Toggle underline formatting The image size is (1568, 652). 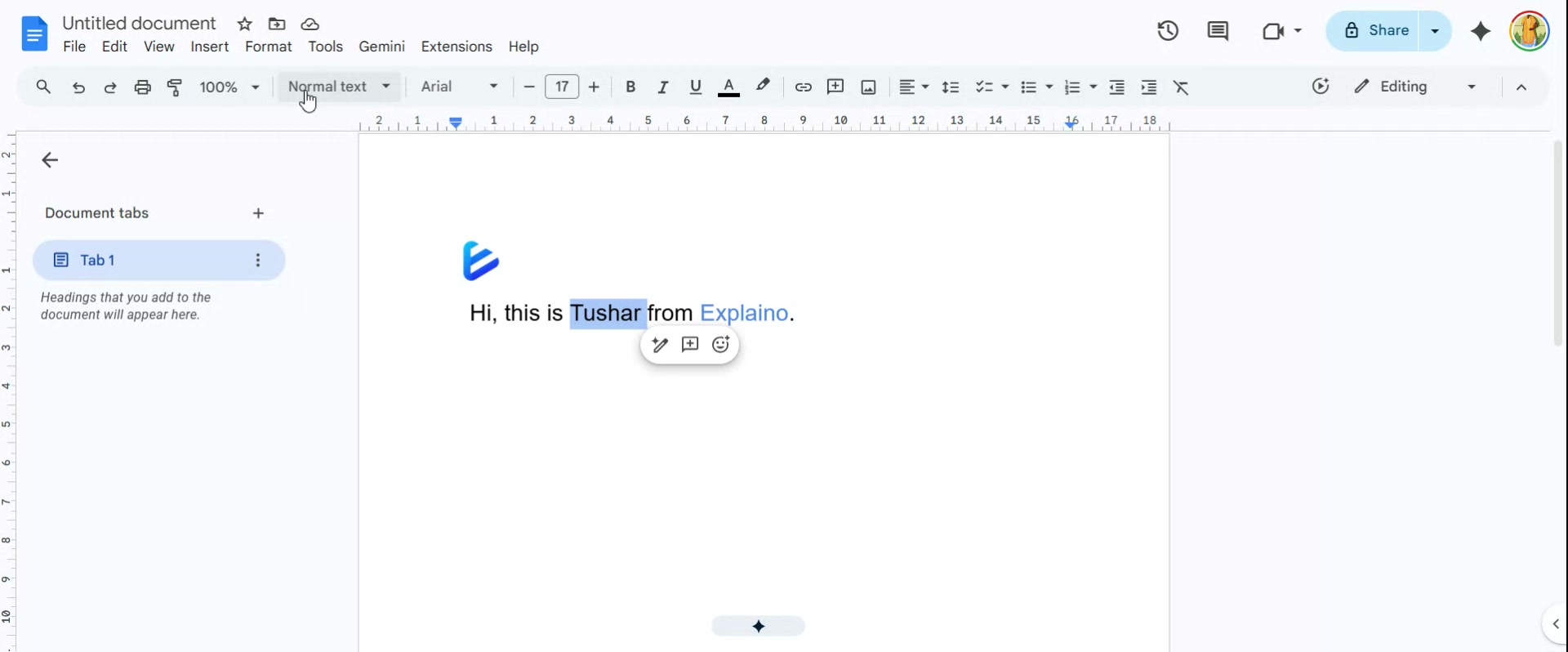[696, 87]
